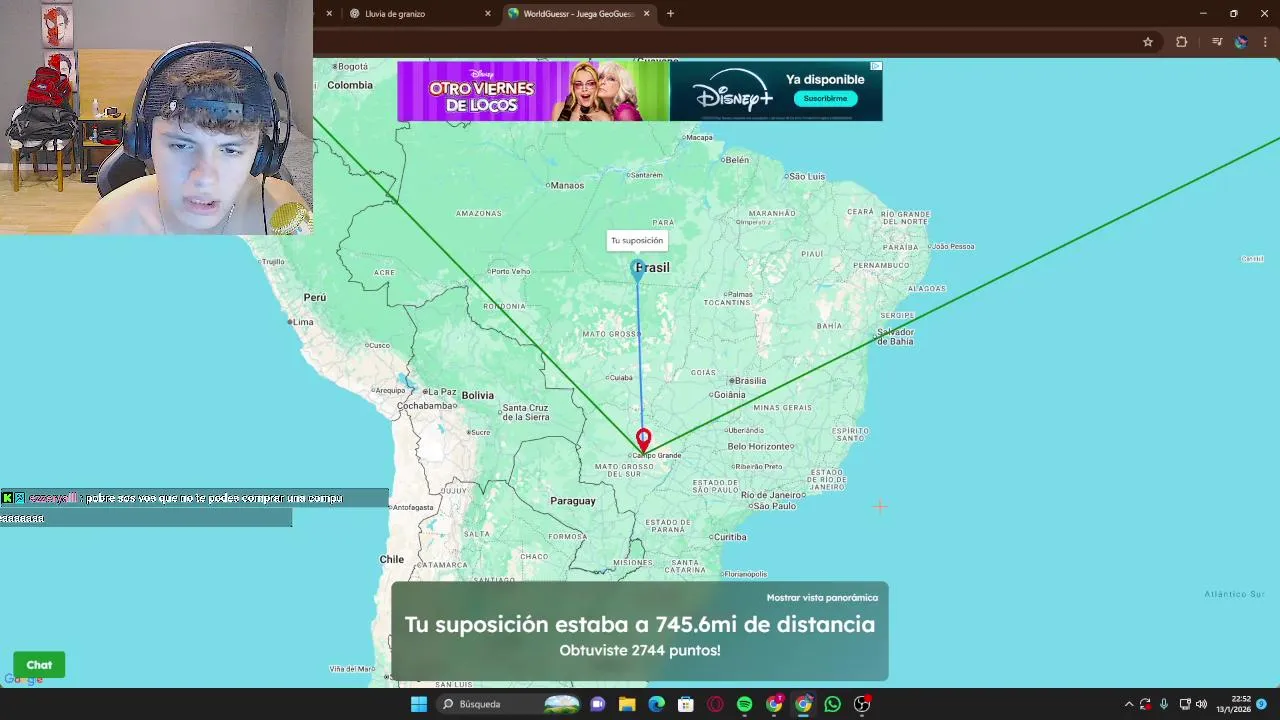Open the volume speaker tray icon
1280x720 pixels.
click(1201, 704)
